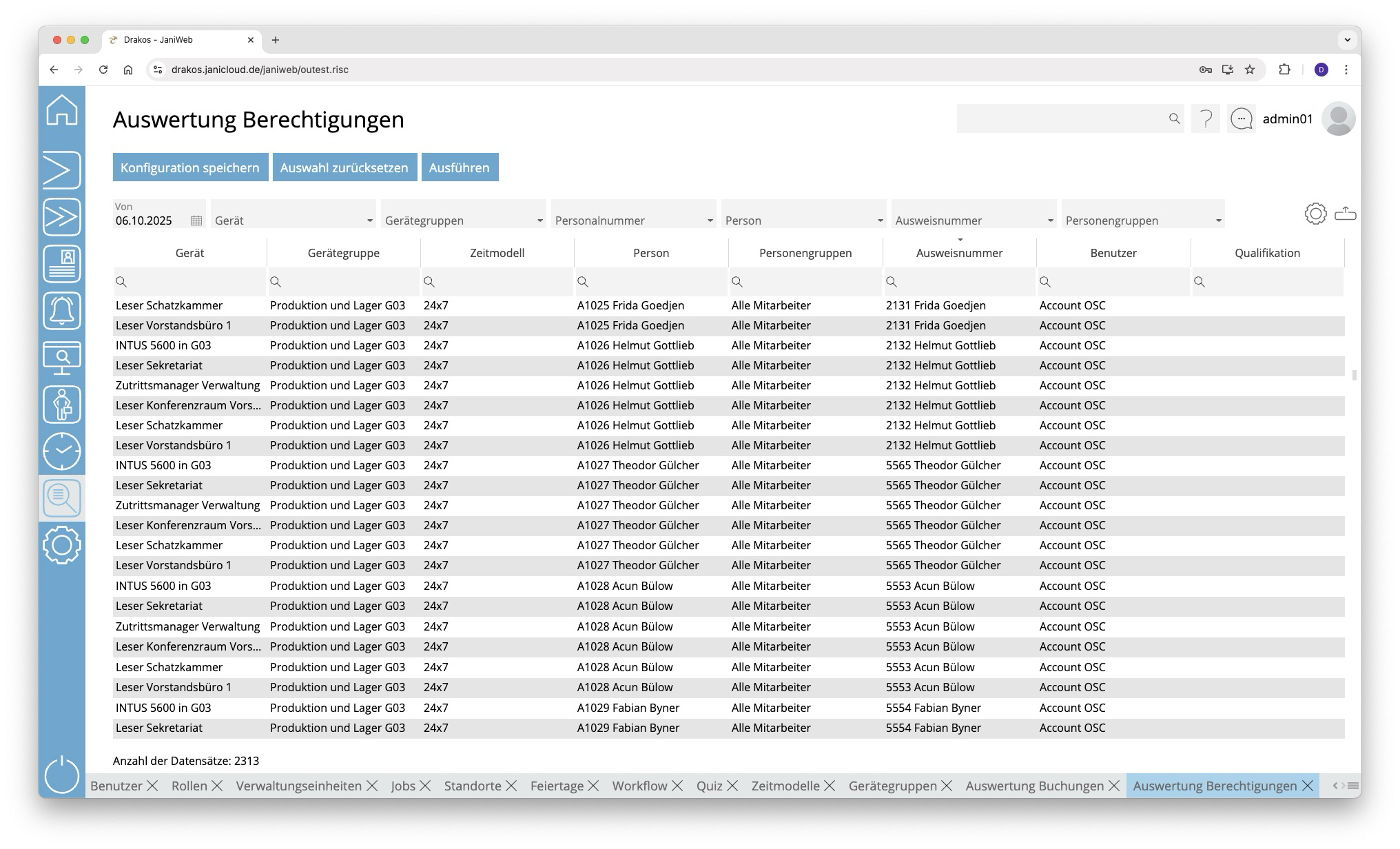Expand the Gerät dropdown filter
The image size is (1400, 849).
369,221
